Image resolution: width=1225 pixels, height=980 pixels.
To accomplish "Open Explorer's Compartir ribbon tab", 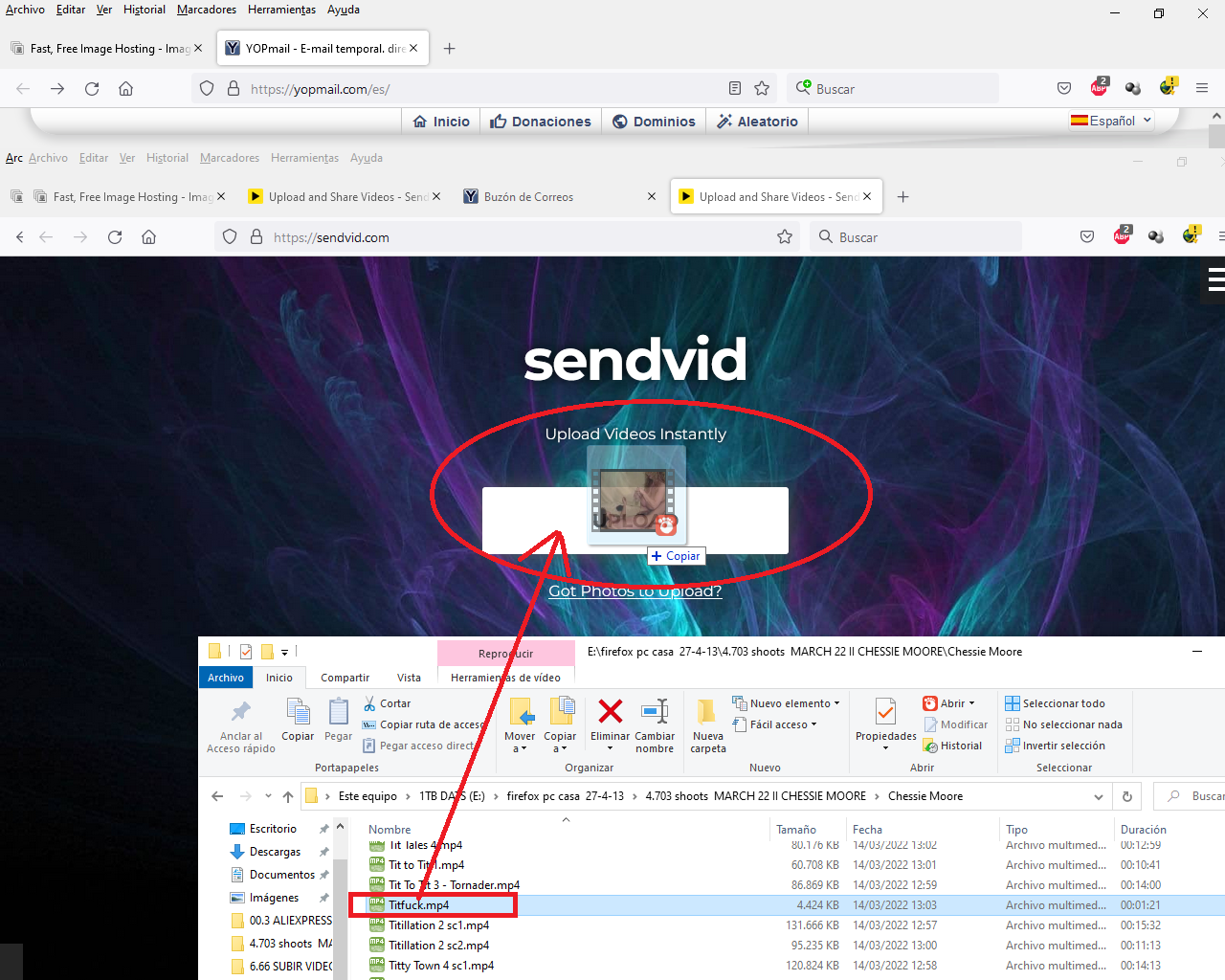I will coord(345,678).
